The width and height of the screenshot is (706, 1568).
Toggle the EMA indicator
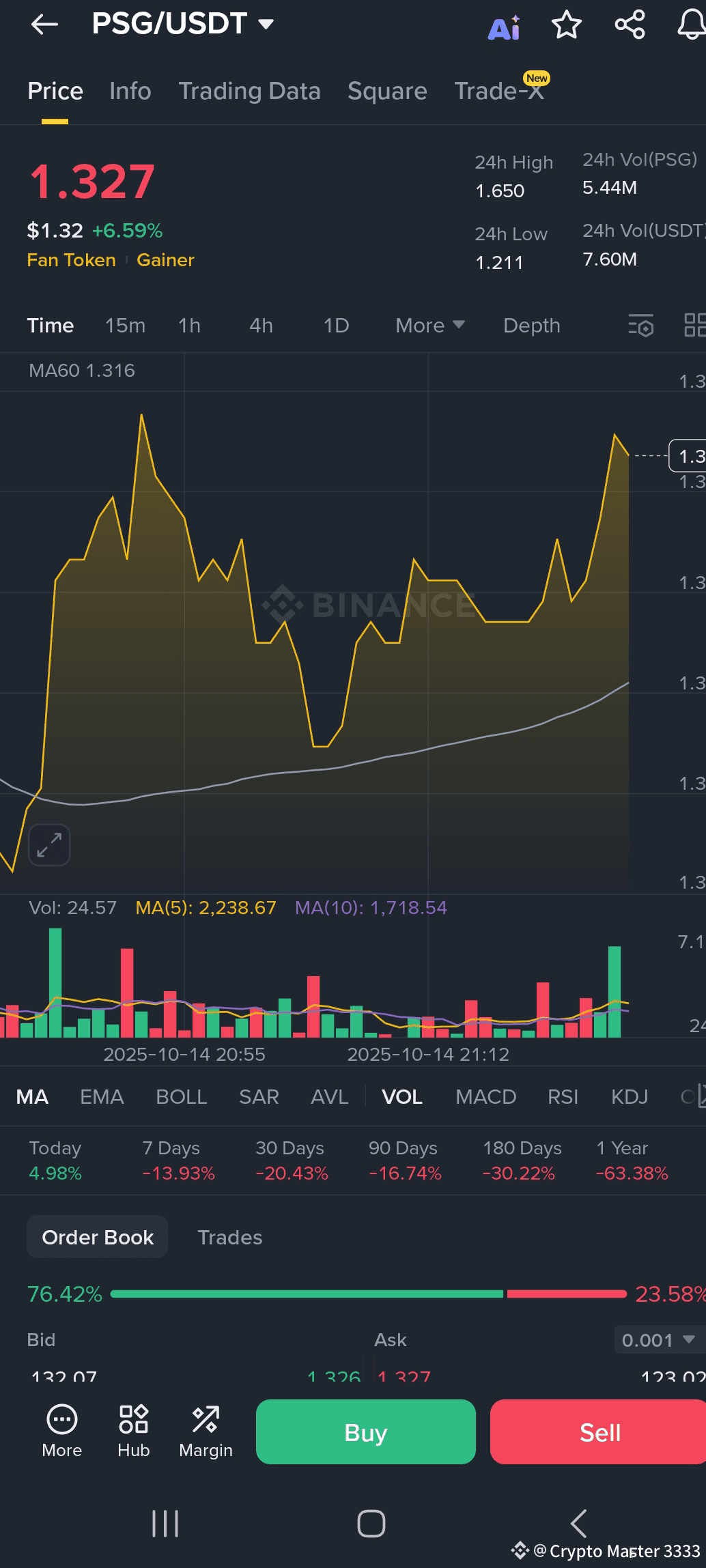102,1097
